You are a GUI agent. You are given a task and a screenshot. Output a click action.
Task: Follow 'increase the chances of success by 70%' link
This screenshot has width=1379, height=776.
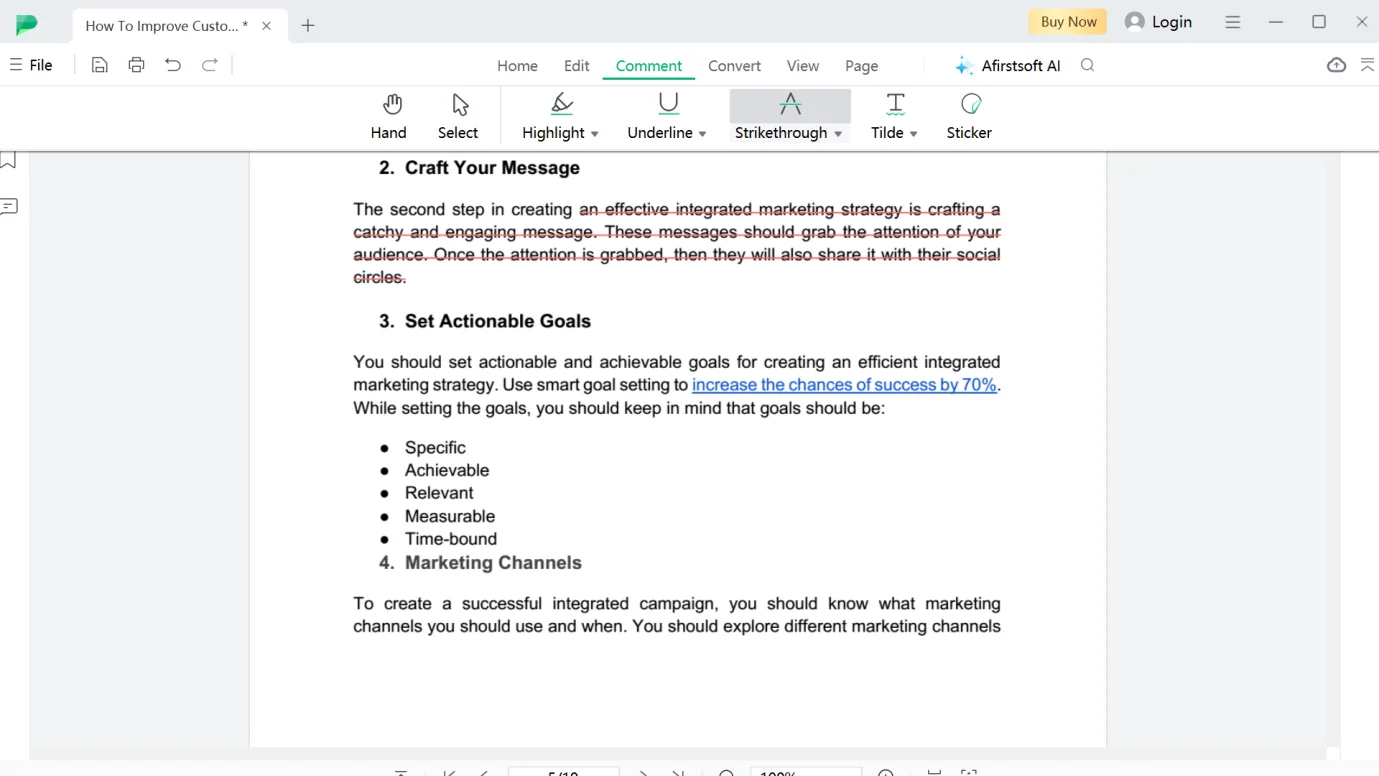tap(844, 385)
